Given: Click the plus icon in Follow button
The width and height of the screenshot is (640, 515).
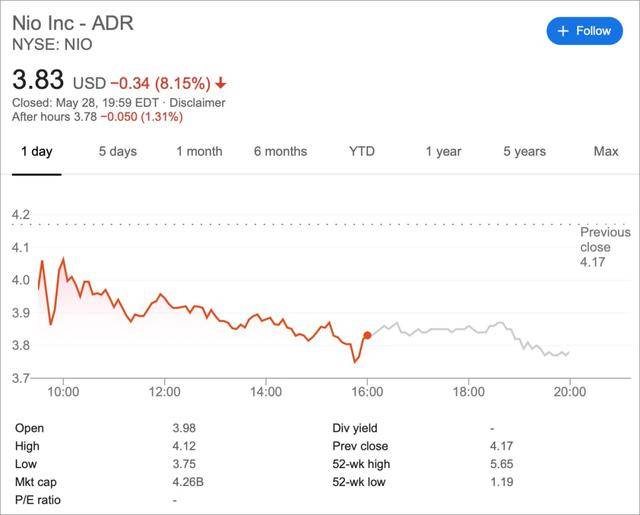Looking at the screenshot, I should coord(563,30).
